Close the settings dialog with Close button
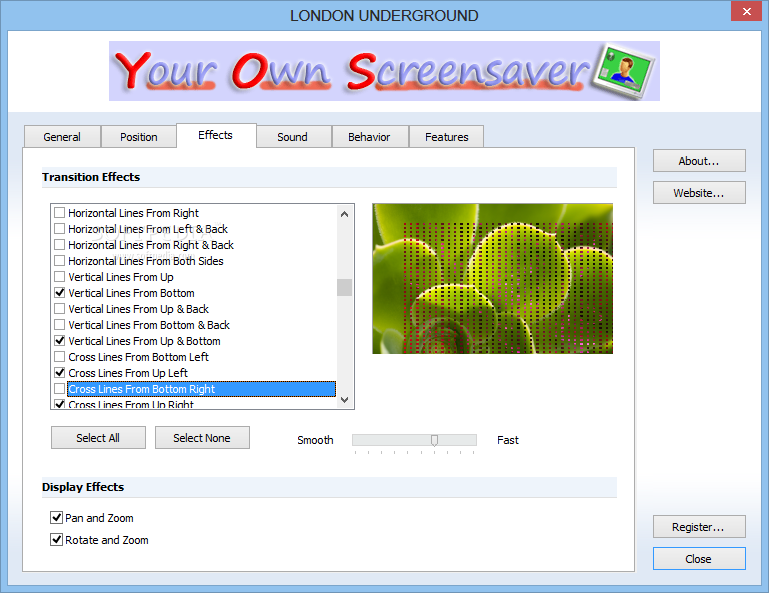The height and width of the screenshot is (593, 769). coord(699,559)
